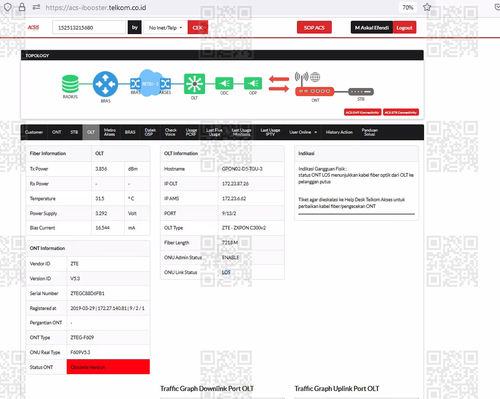Click the red bidirectional arrows icon
Screen dimensions: 500x399
(x=279, y=84)
